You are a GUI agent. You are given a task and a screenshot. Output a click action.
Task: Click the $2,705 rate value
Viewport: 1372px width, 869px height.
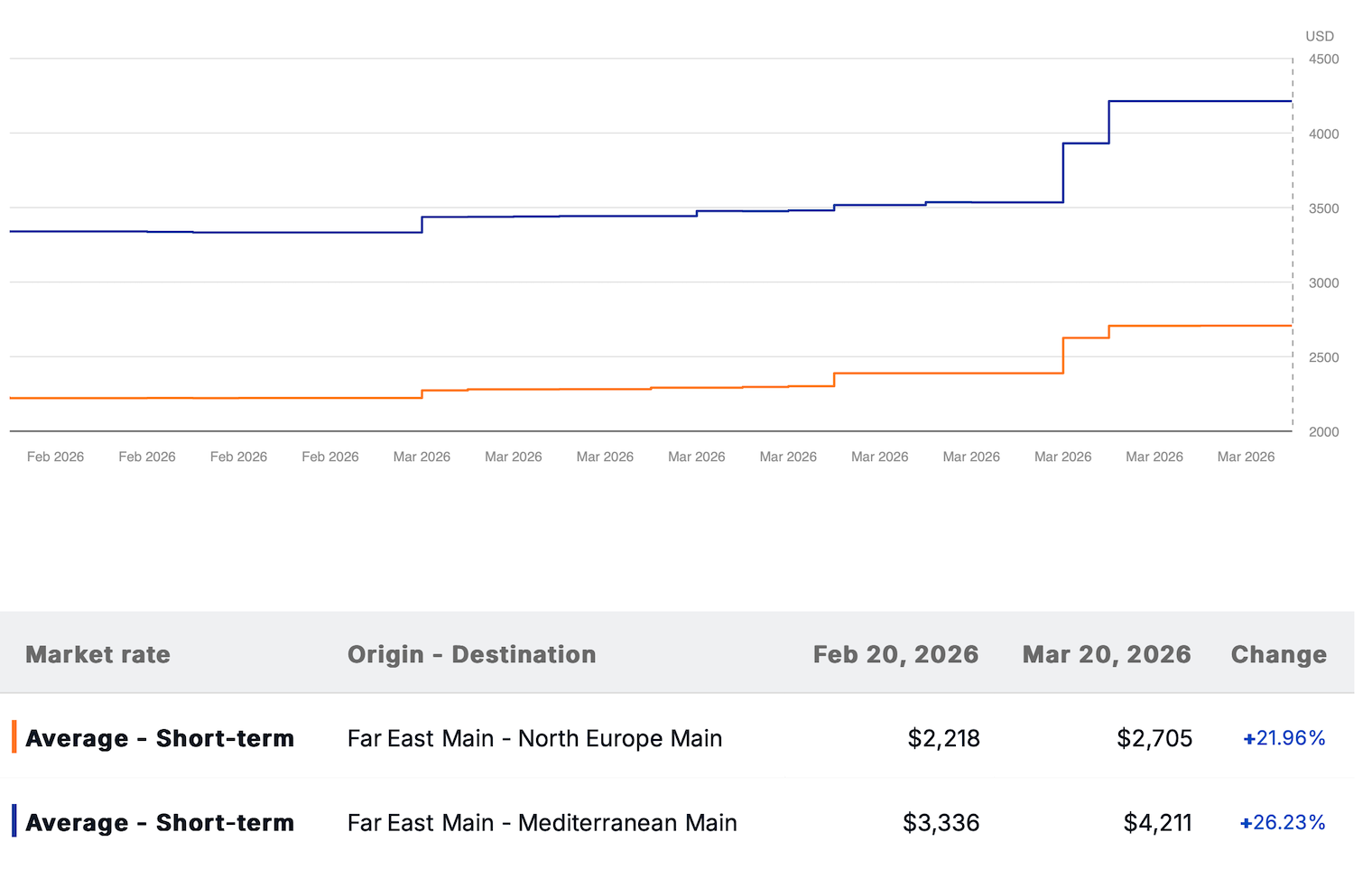(x=1154, y=738)
